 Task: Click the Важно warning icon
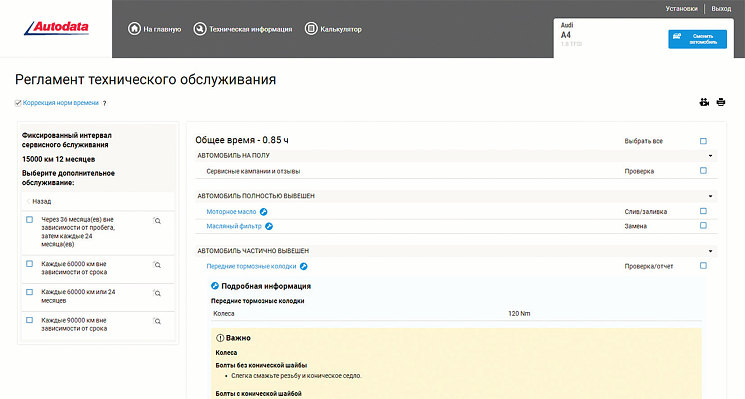pos(220,338)
